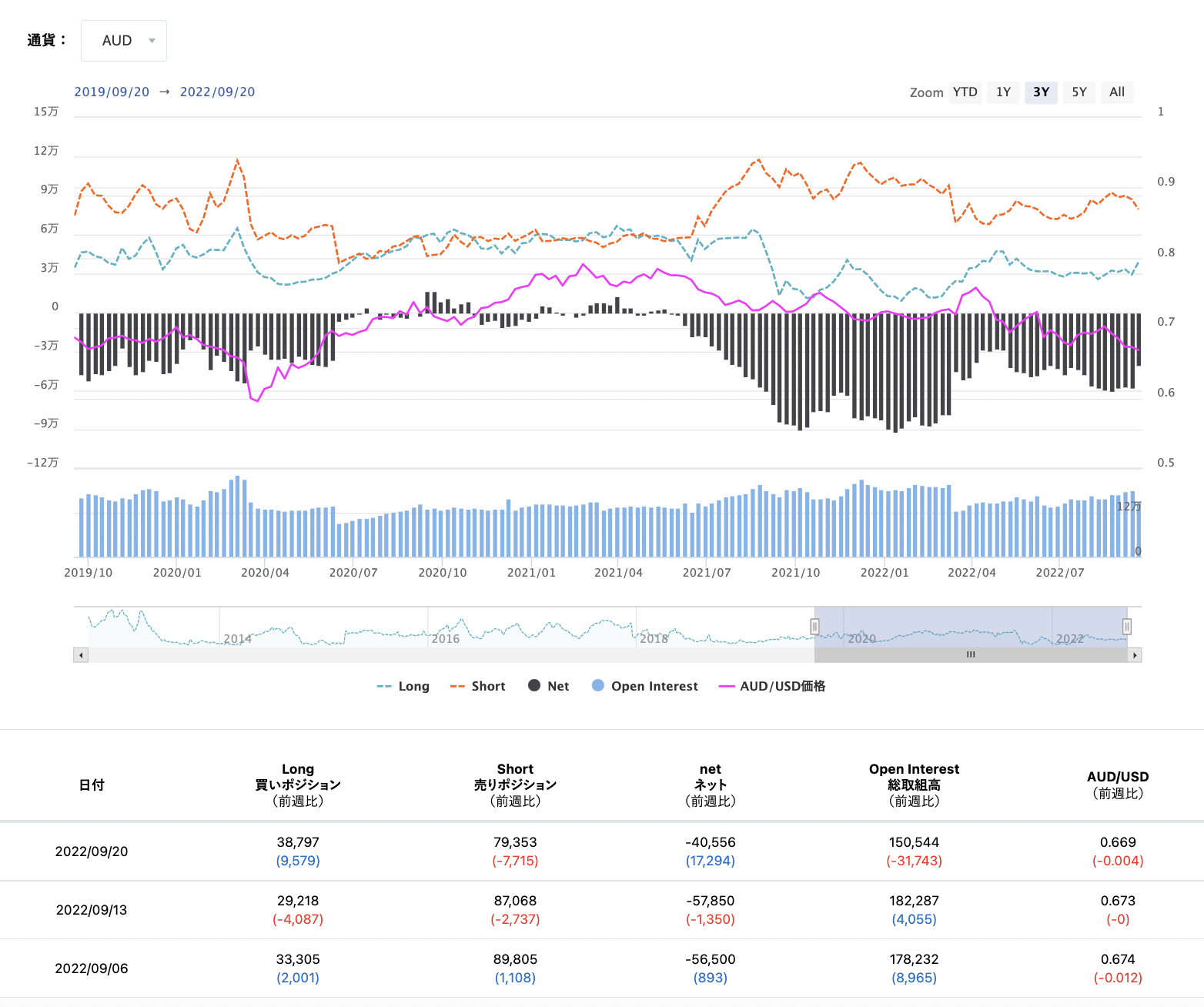
Task: Click the 2016 label in navigator
Action: 446,639
